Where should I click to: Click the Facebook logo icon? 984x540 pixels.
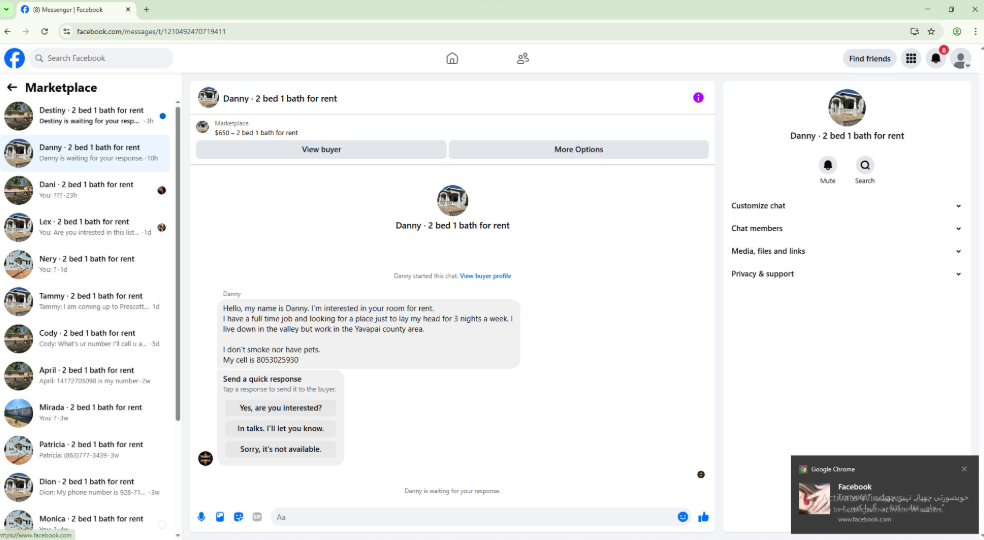(x=14, y=58)
